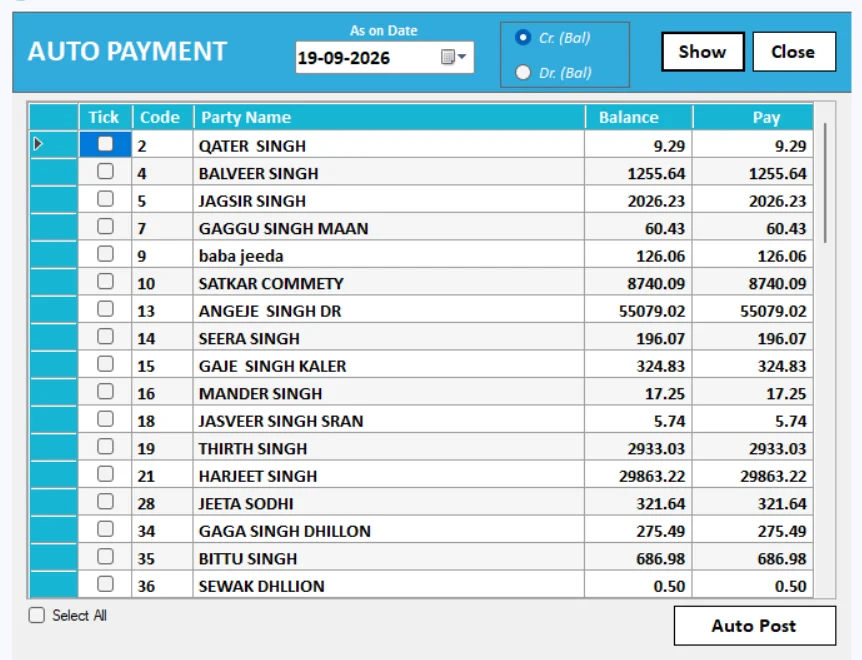Tick the checkbox for GAGGU SINGH MAAN
Viewport: 862px width, 660px height.
(105, 226)
